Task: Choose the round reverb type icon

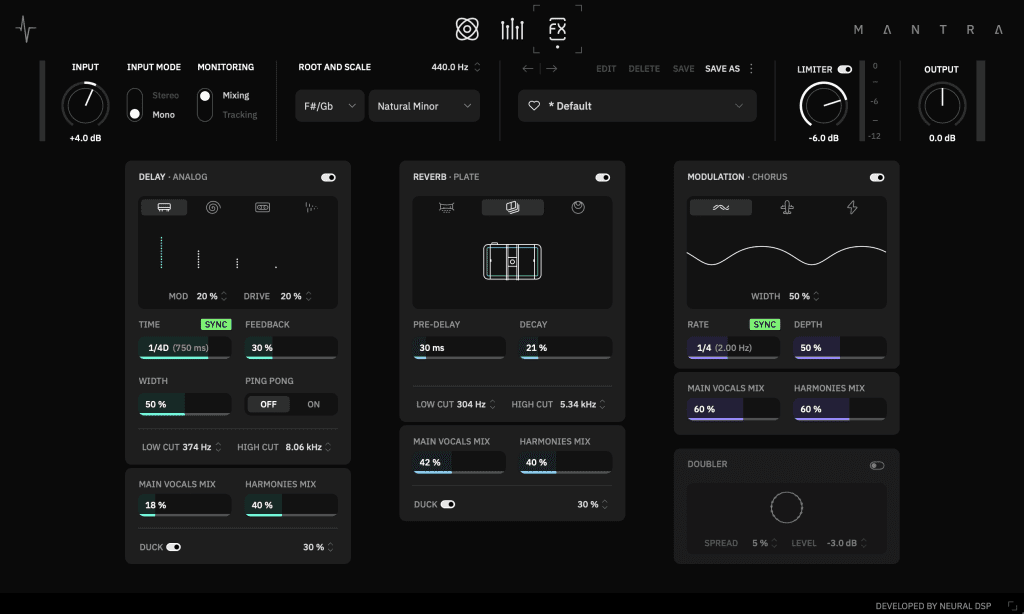Action: coord(578,208)
